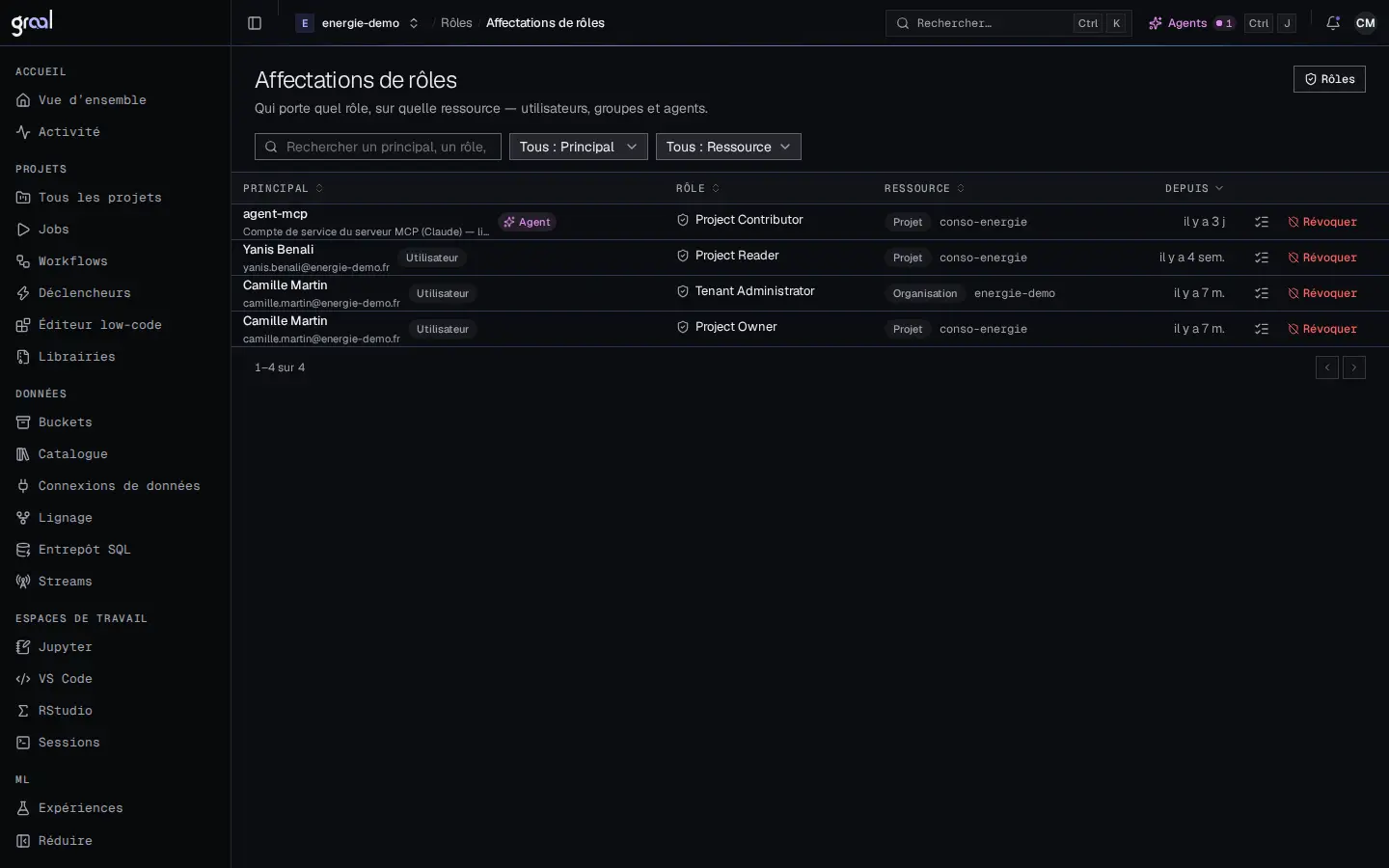Open Lignage page

pyautogui.click(x=116, y=518)
